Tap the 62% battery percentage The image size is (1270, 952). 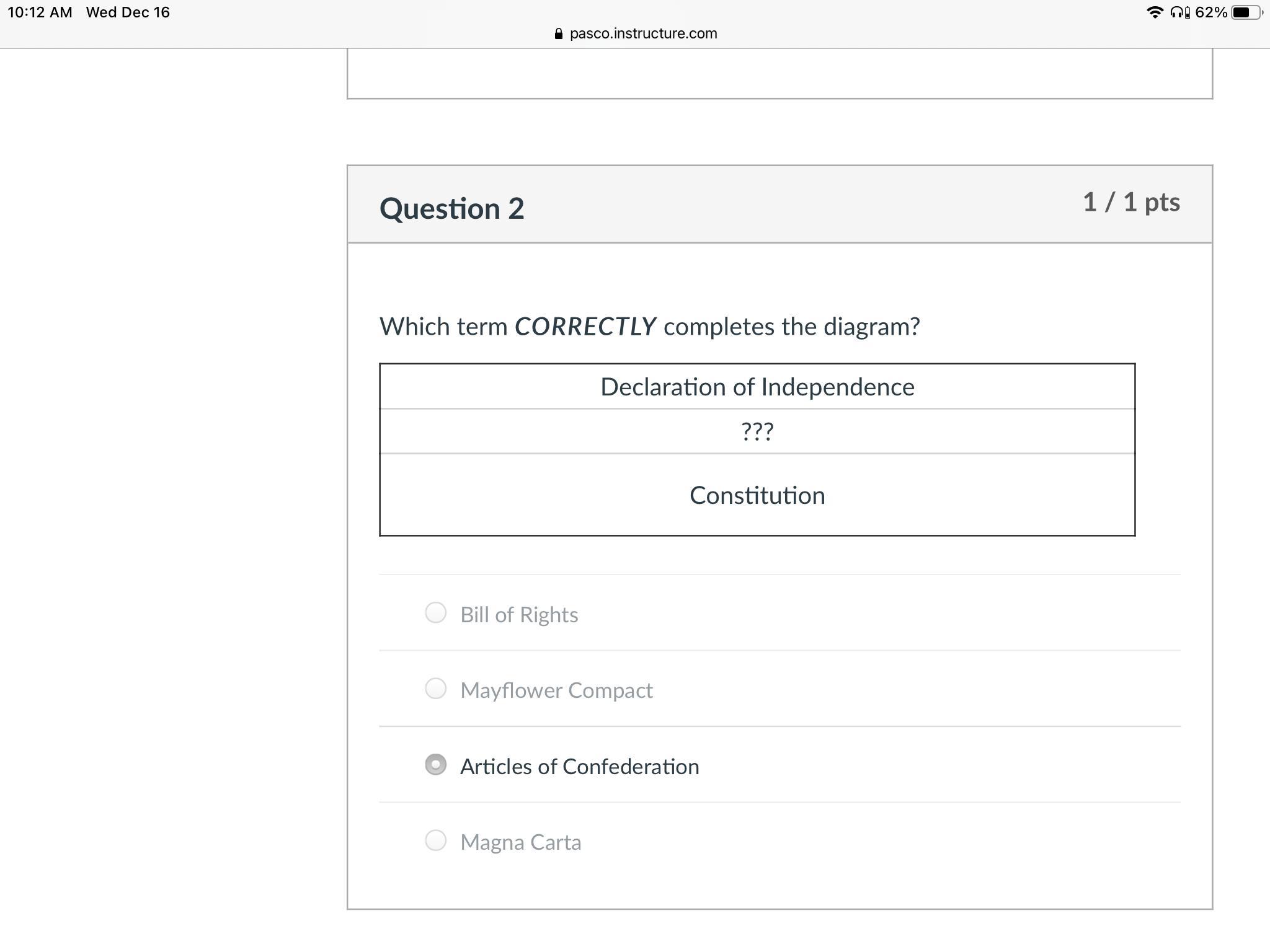tap(1210, 12)
